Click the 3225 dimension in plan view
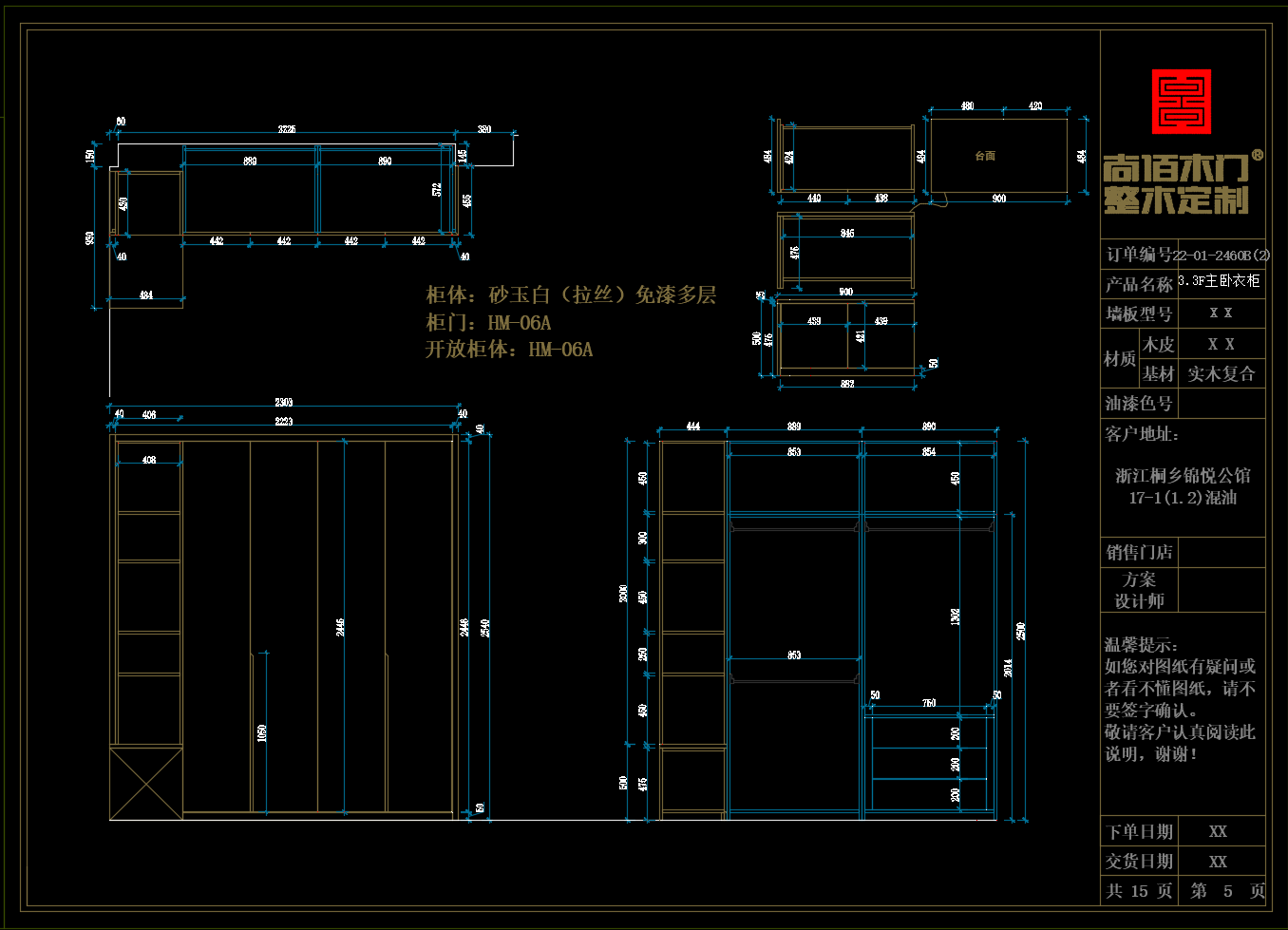Image resolution: width=1288 pixels, height=930 pixels. 286,129
